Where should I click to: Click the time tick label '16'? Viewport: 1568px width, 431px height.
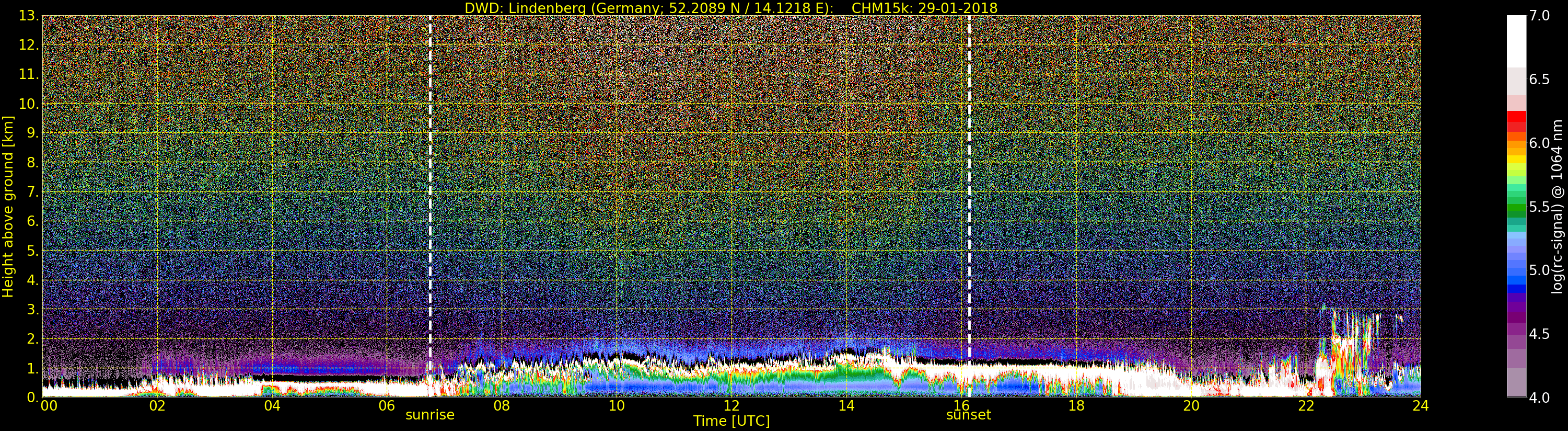[961, 406]
